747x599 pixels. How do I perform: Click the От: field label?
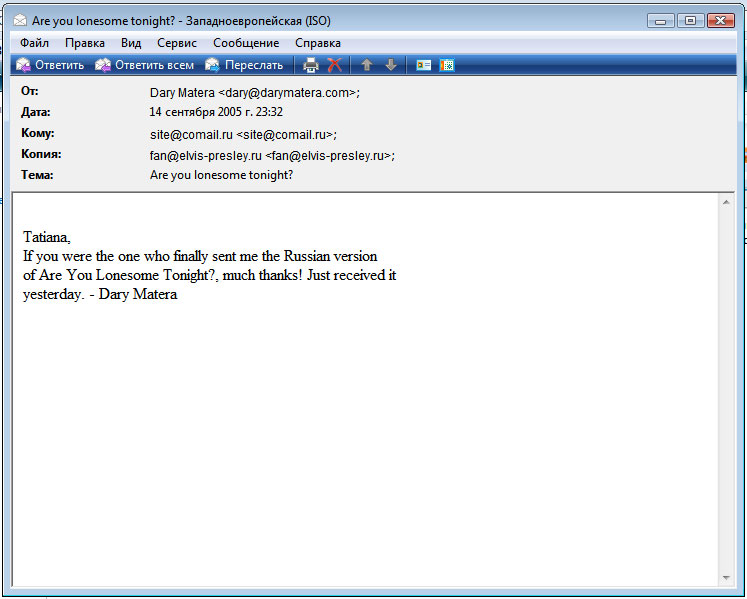point(30,91)
